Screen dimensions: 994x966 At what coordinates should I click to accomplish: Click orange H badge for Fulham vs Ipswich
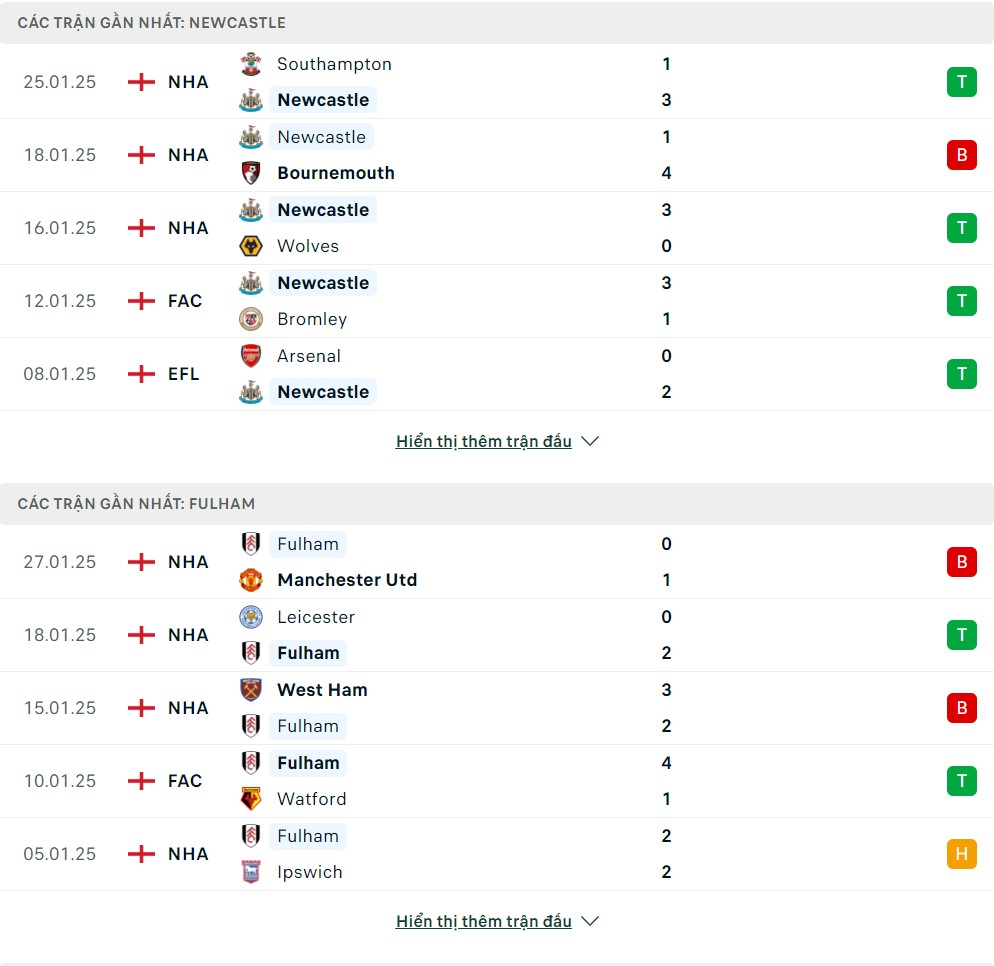coord(962,854)
